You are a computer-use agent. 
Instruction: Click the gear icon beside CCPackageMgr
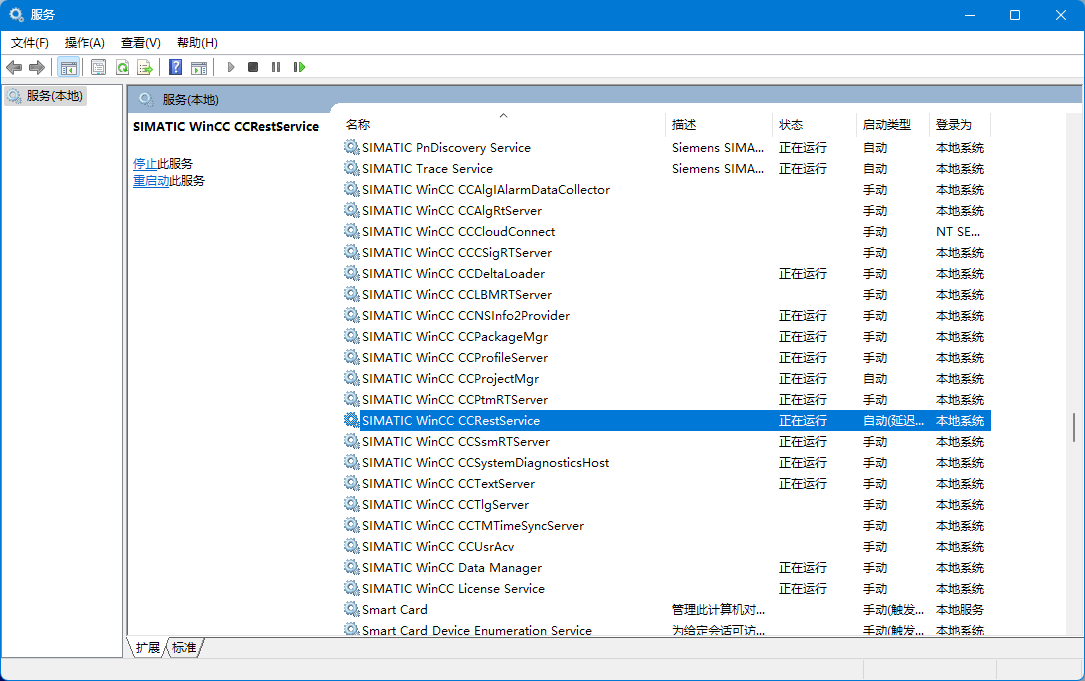pyautogui.click(x=352, y=336)
